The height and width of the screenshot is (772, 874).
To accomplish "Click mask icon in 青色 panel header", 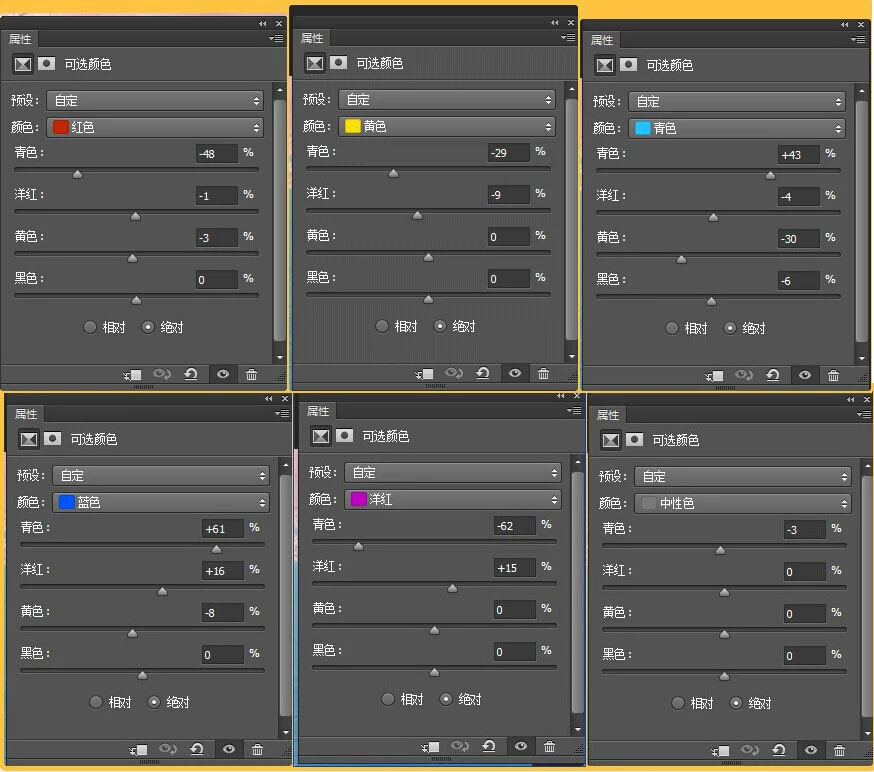I will pyautogui.click(x=628, y=65).
